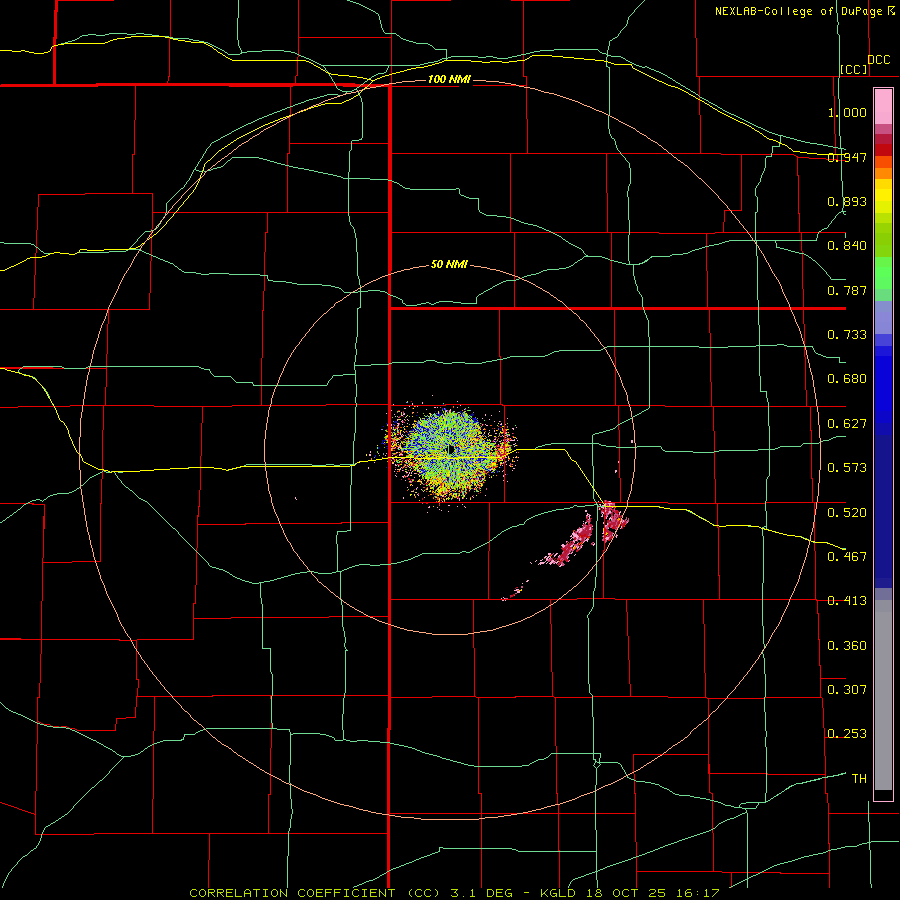The image size is (900, 900).
Task: Click the KGLD station identifier in caption
Action: click(x=560, y=893)
